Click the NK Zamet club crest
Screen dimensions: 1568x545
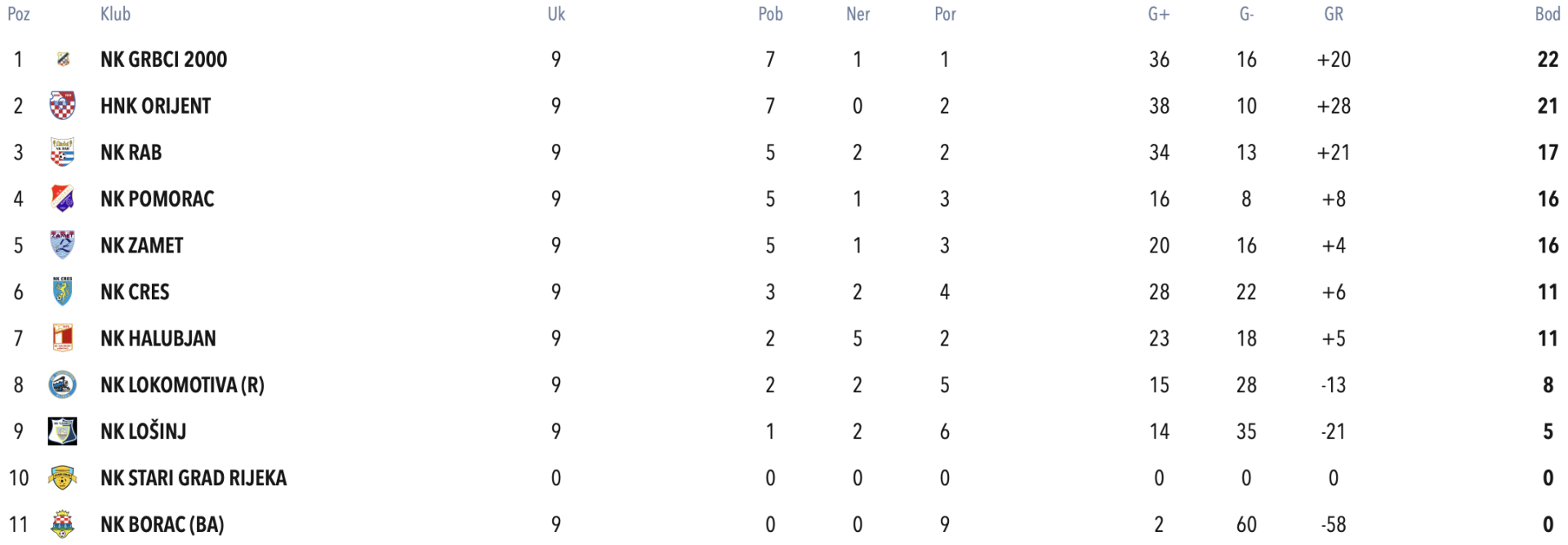click(63, 245)
